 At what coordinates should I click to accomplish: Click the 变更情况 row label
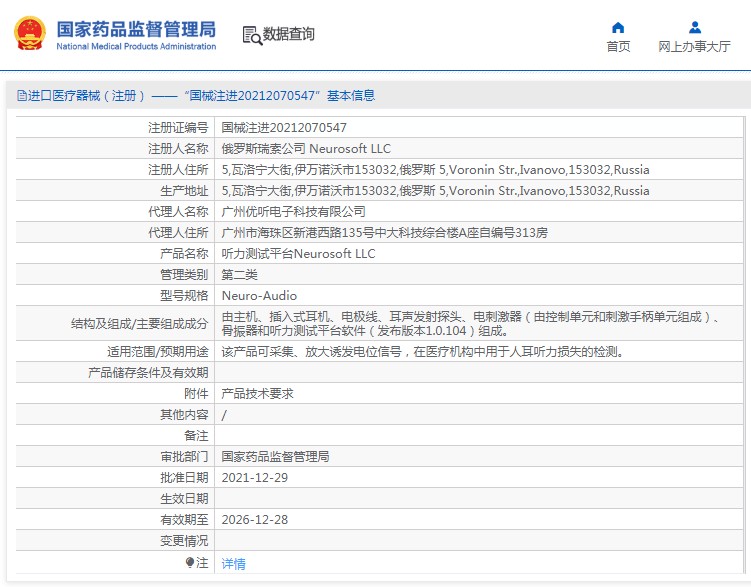pos(184,541)
